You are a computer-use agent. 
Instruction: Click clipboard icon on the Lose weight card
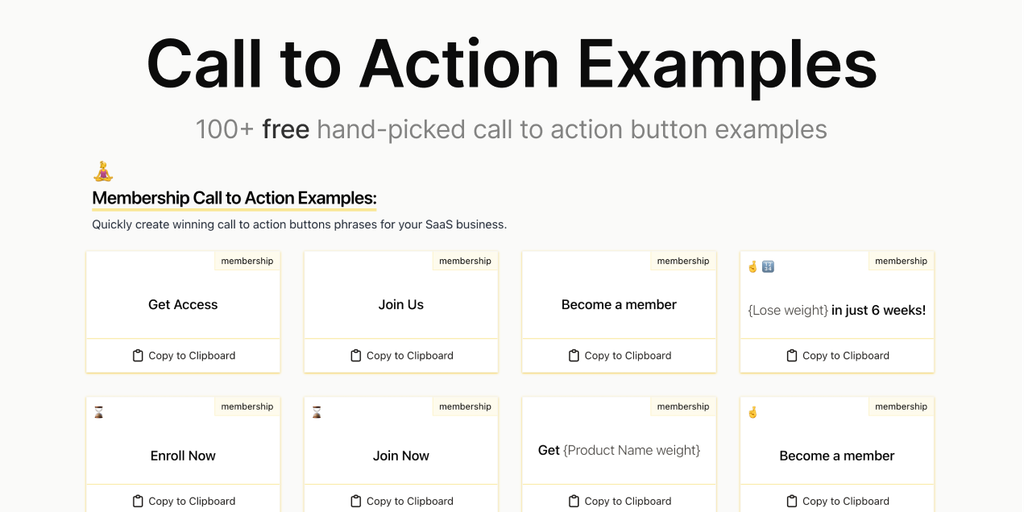tap(792, 356)
